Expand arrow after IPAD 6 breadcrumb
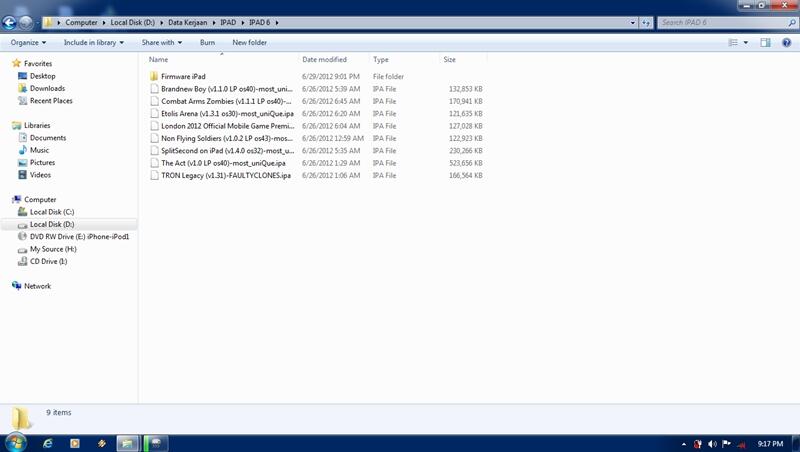 277,22
